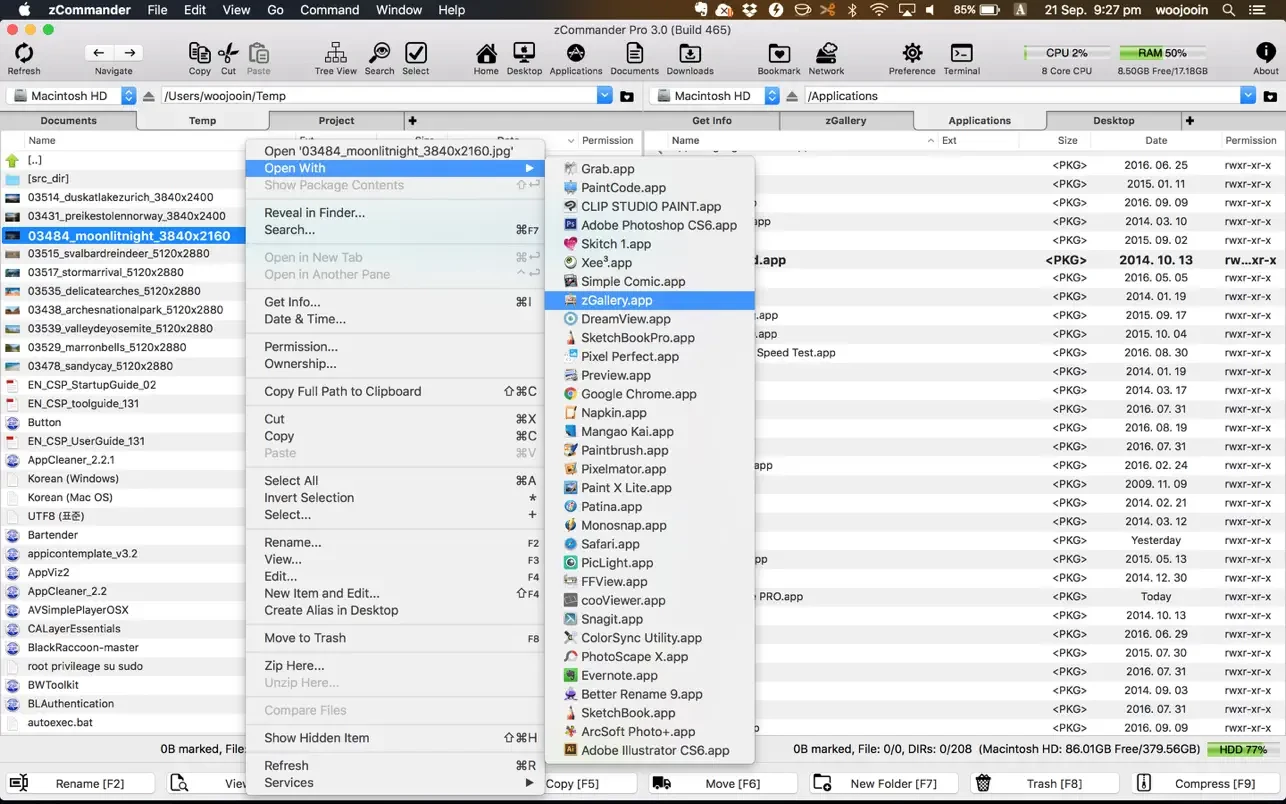Click the HDD 77% usage bar

coord(1242,749)
